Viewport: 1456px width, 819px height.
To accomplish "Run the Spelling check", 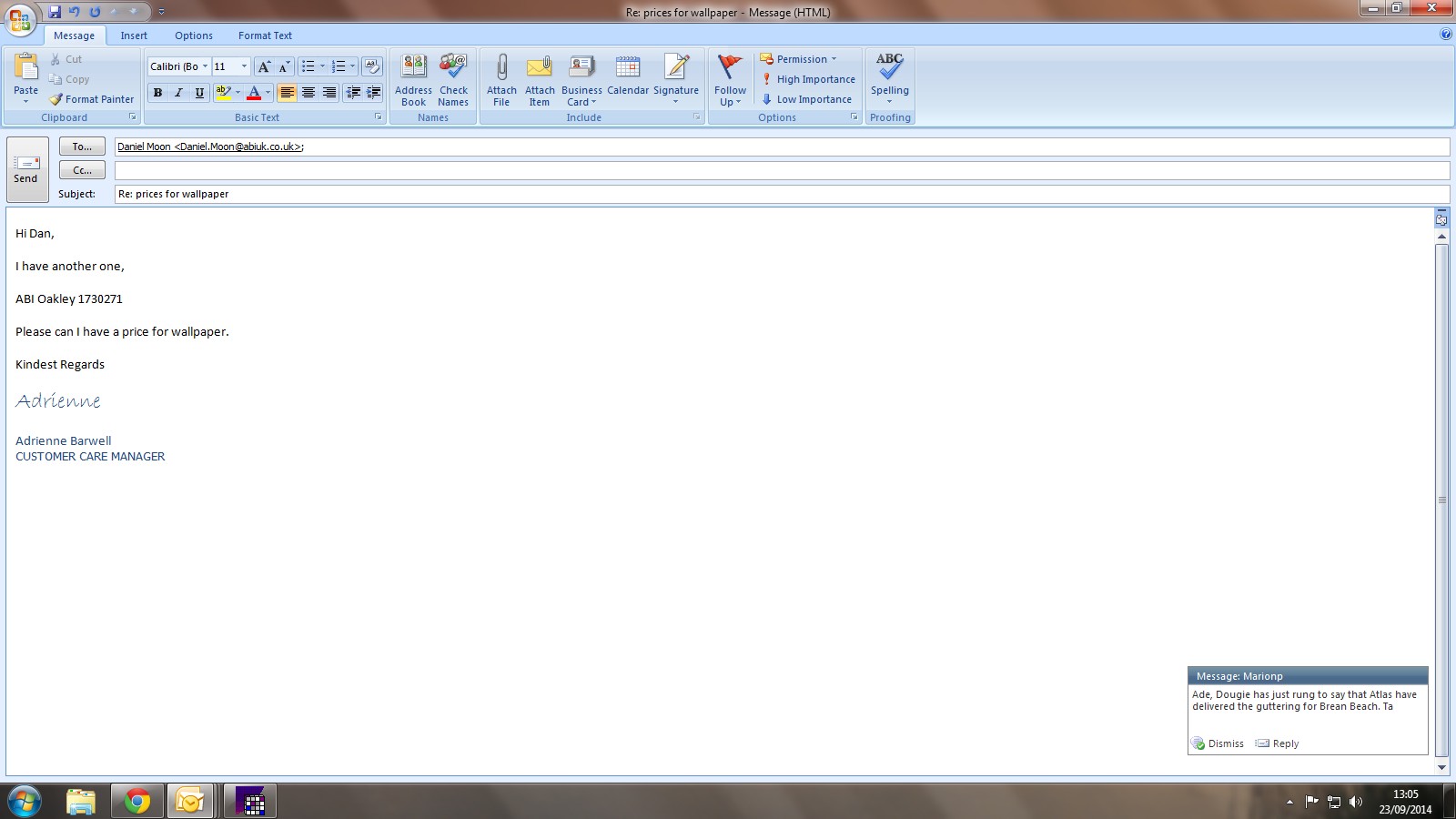I will tap(889, 69).
